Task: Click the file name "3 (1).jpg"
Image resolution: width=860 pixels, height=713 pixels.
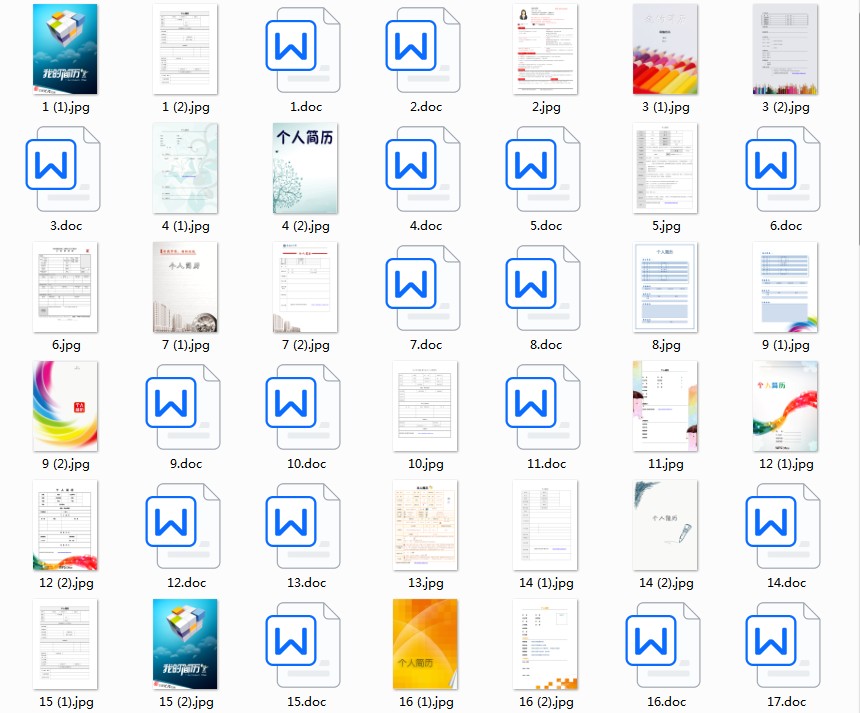Action: pyautogui.click(x=666, y=107)
